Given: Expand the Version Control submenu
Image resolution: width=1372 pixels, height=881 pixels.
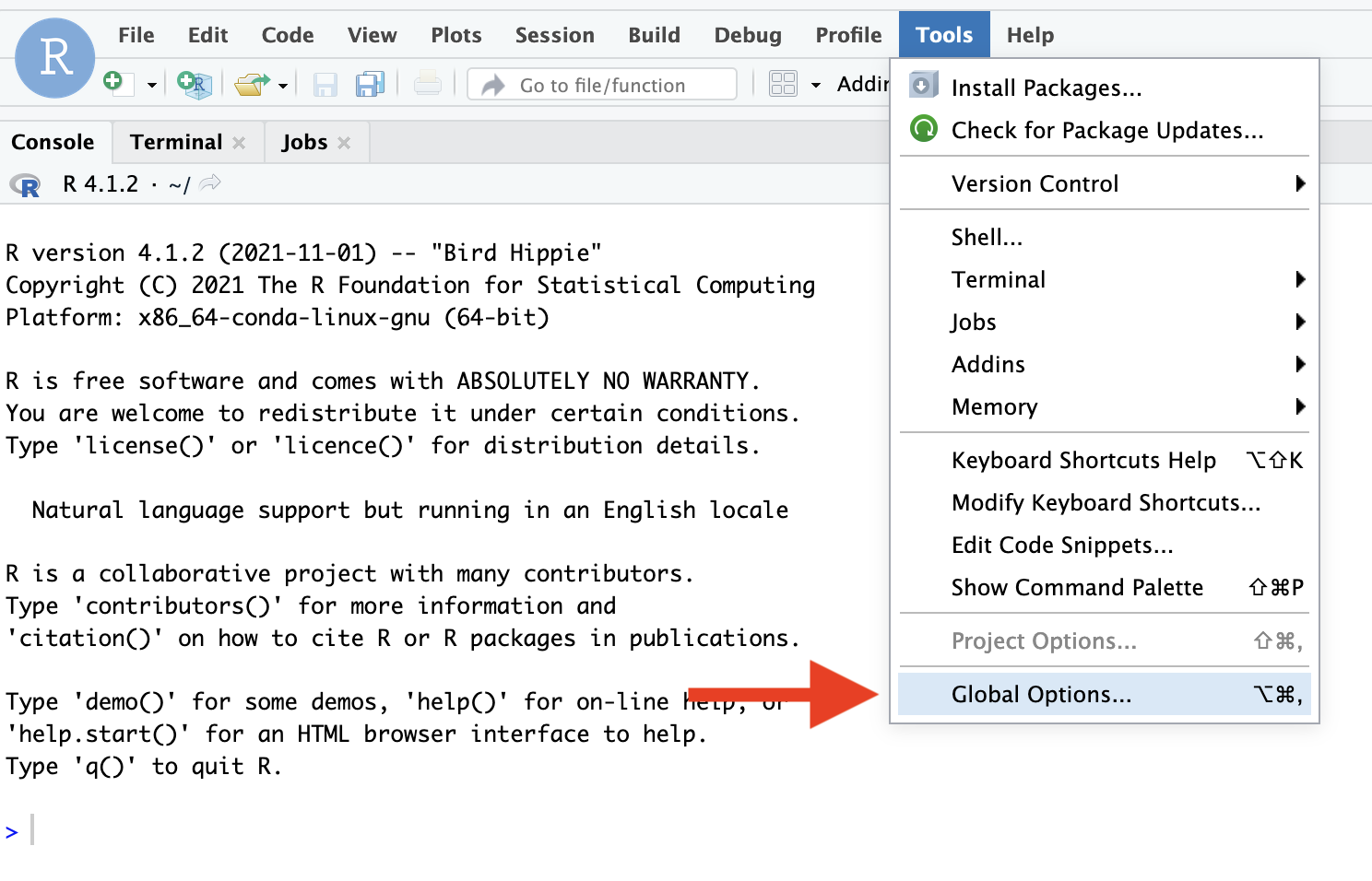Looking at the screenshot, I should coord(1105,183).
